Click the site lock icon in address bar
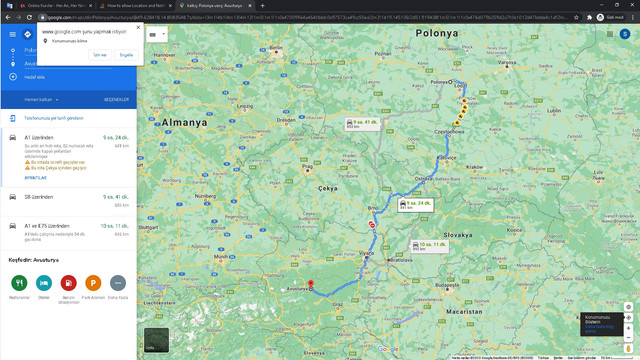640x360 pixels. coord(42,17)
